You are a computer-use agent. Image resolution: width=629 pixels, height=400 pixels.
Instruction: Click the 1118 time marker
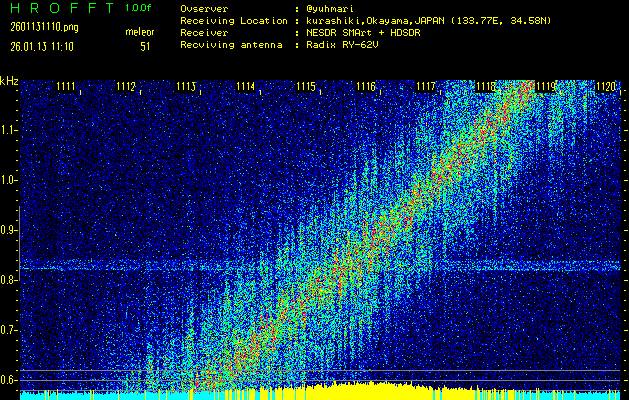click(485, 87)
